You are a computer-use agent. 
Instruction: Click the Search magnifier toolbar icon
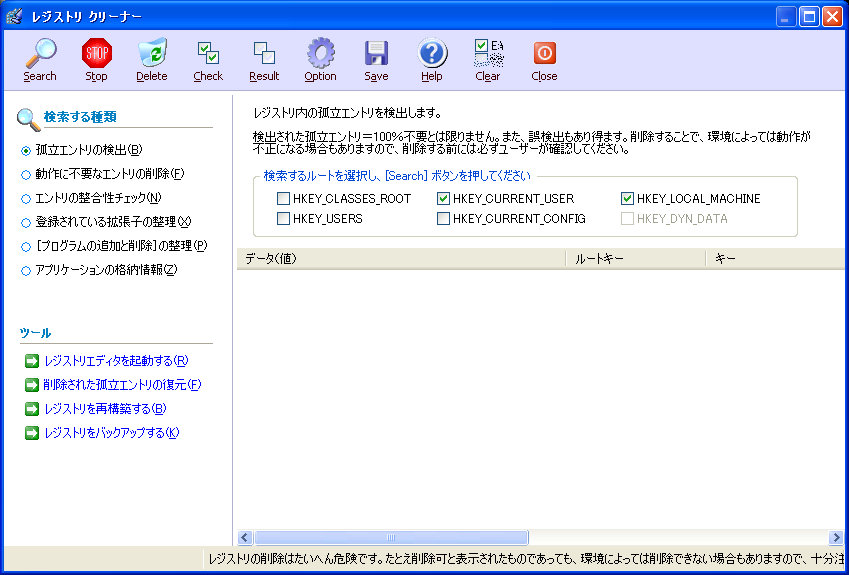[x=40, y=55]
